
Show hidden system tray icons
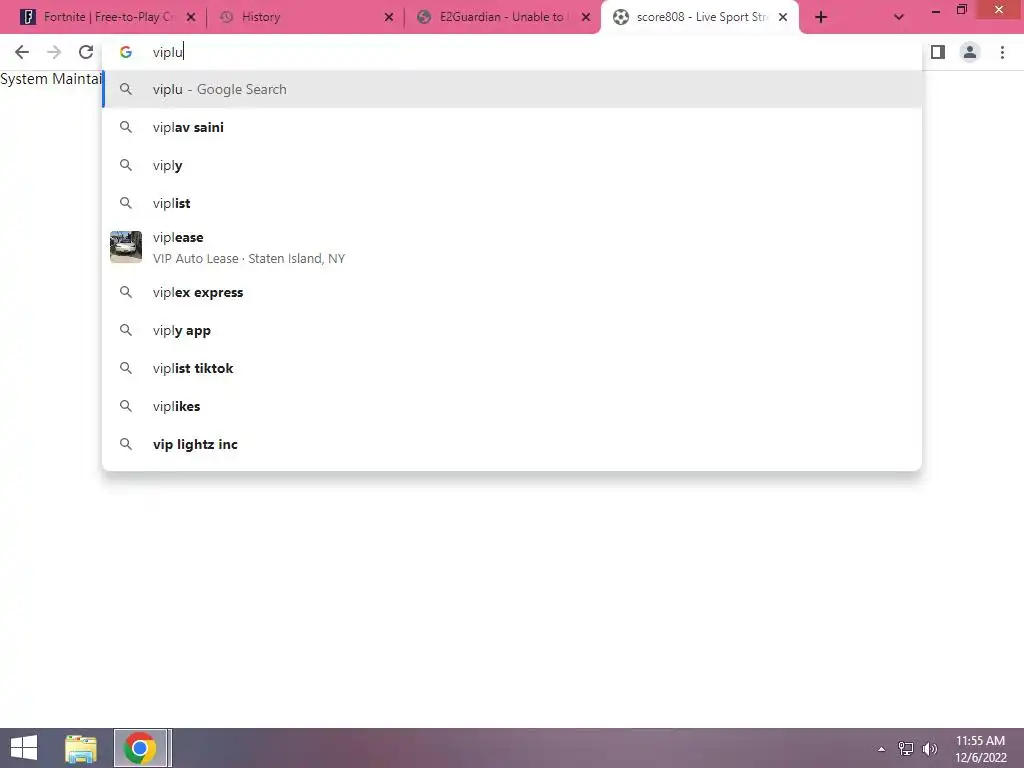881,749
